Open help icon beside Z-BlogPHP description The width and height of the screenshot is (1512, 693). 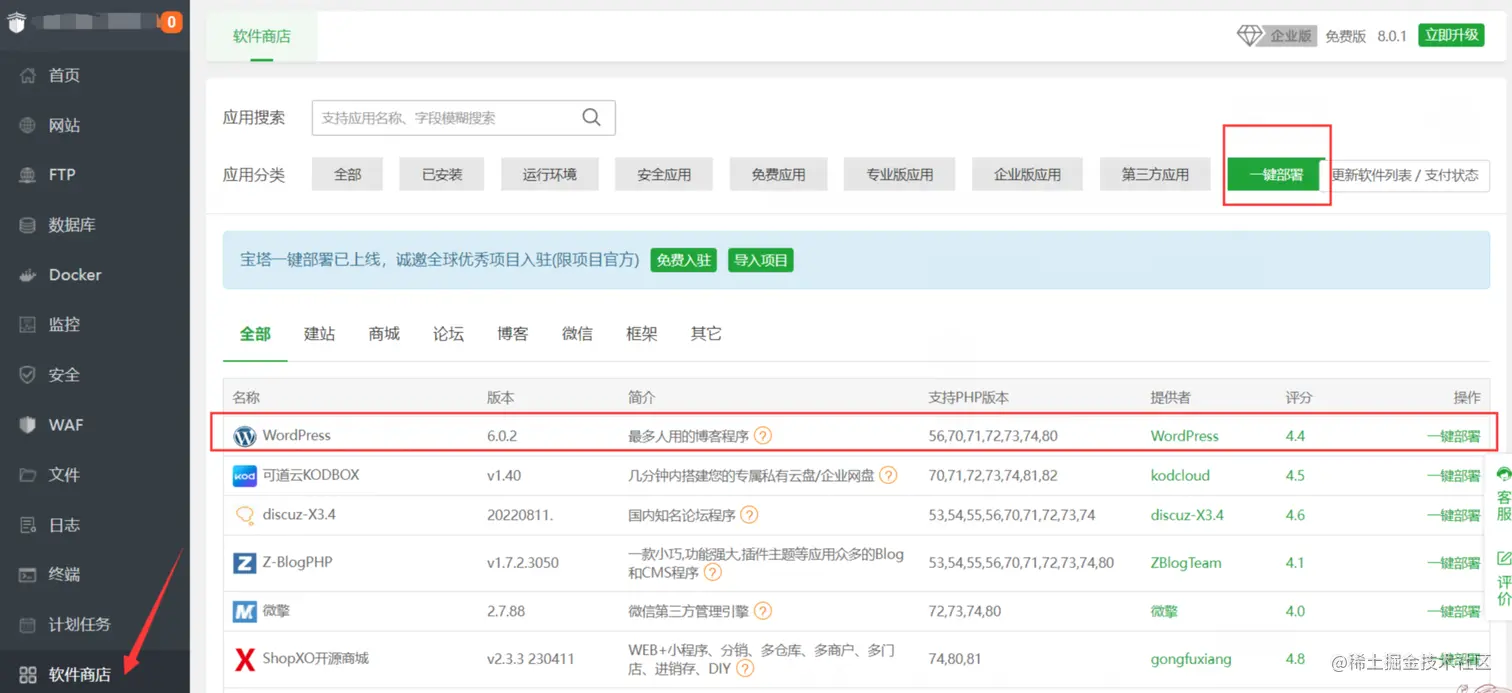click(x=713, y=573)
